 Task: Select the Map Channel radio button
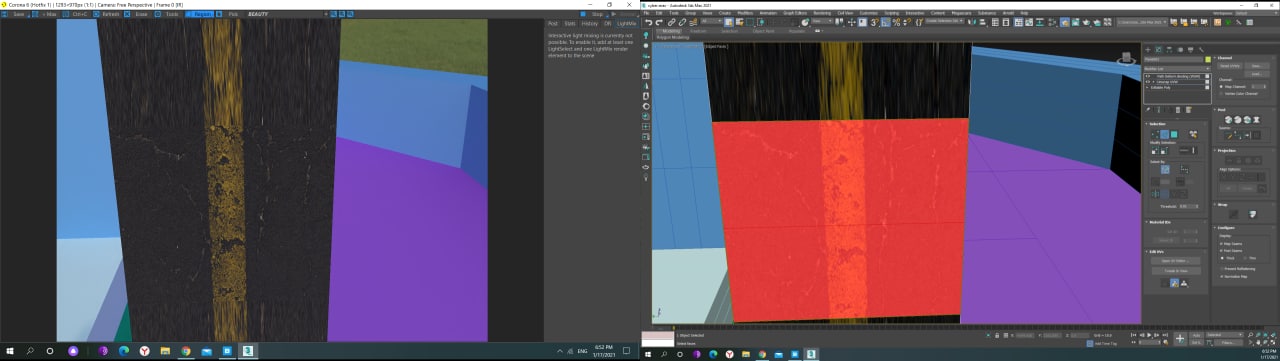(1221, 86)
